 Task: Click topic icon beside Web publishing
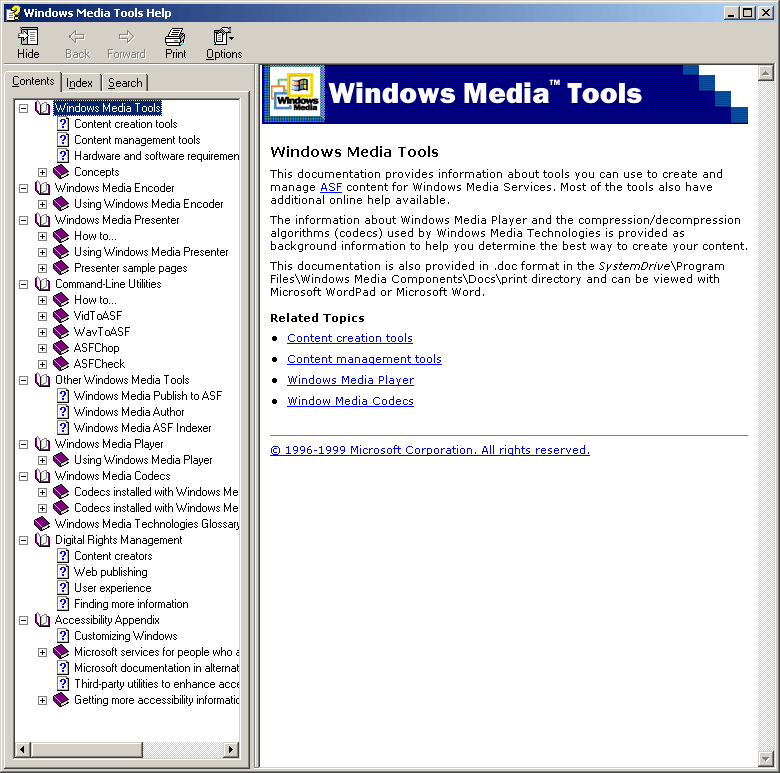(63, 572)
